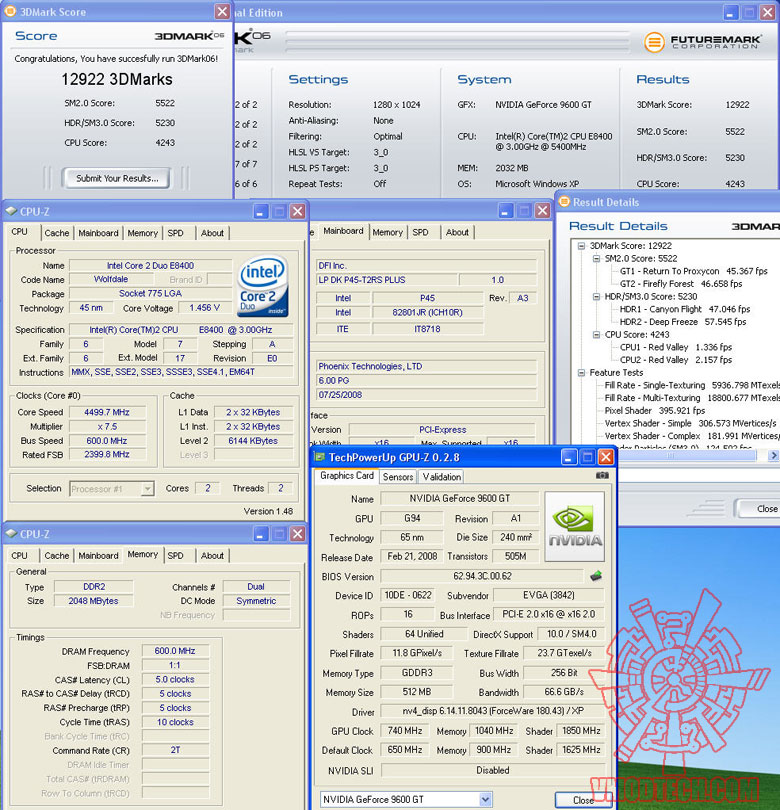Viewport: 780px width, 810px height.
Task: Click the Result Details title bar icon
Action: 564,202
